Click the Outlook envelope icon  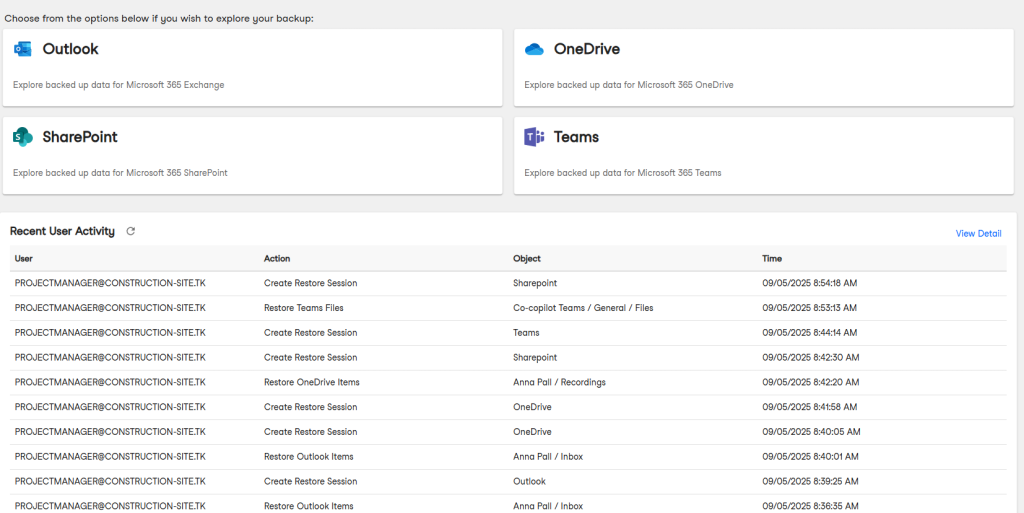tap(23, 49)
